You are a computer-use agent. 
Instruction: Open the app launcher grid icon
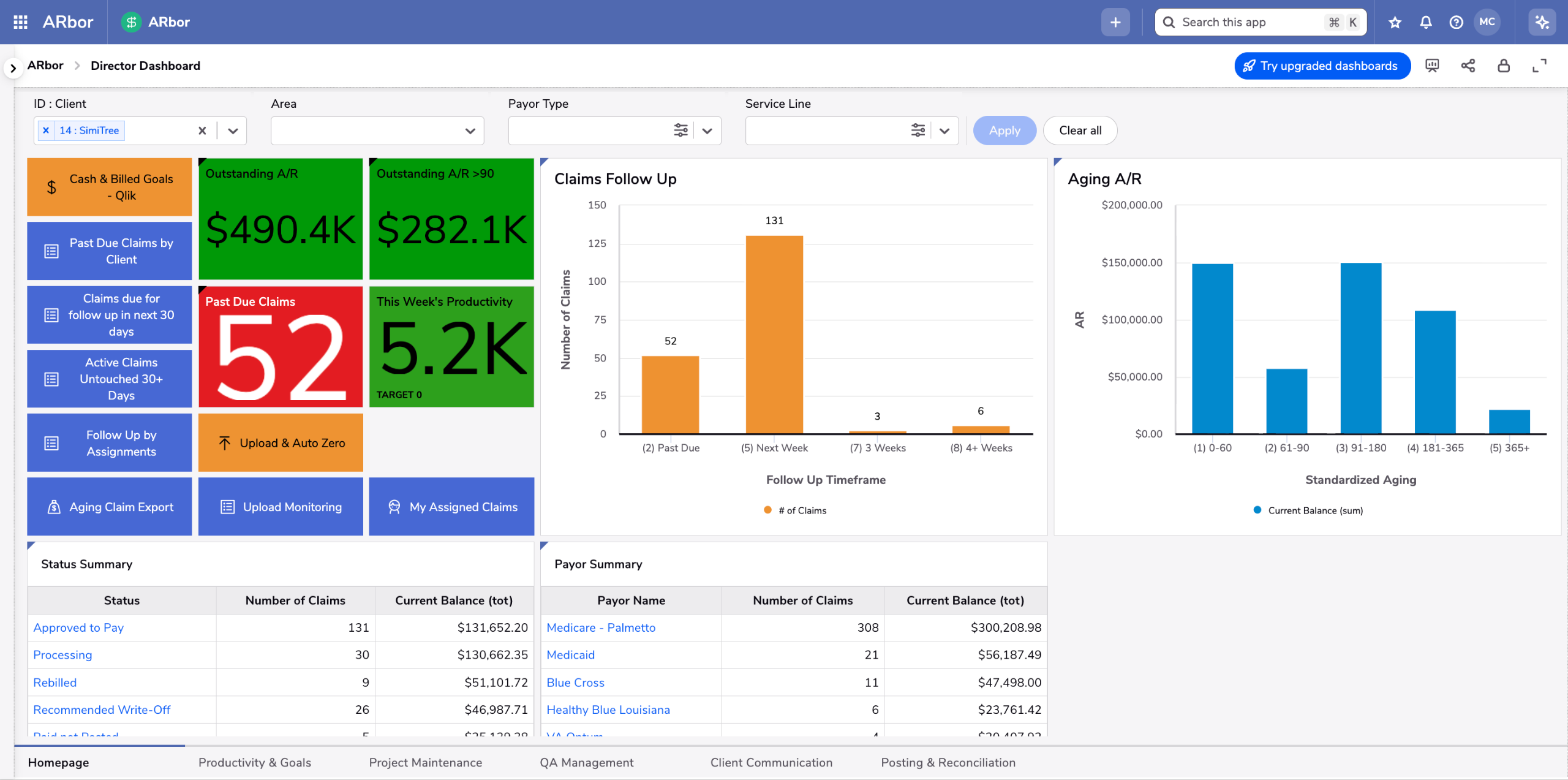(20, 22)
